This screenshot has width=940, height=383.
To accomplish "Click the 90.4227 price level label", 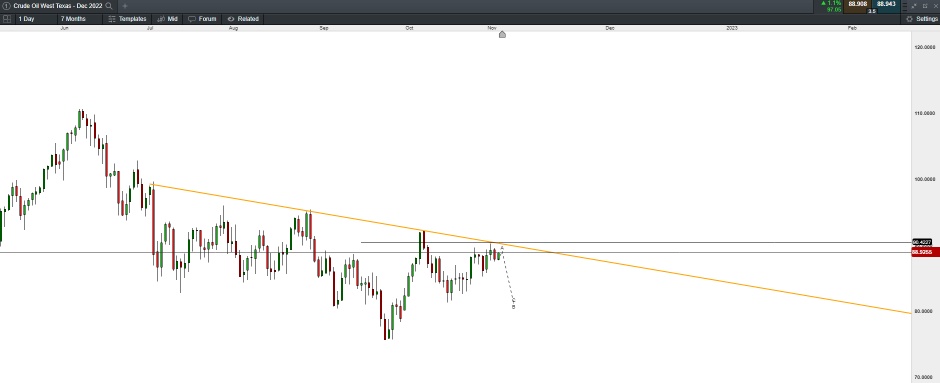I will [x=921, y=242].
